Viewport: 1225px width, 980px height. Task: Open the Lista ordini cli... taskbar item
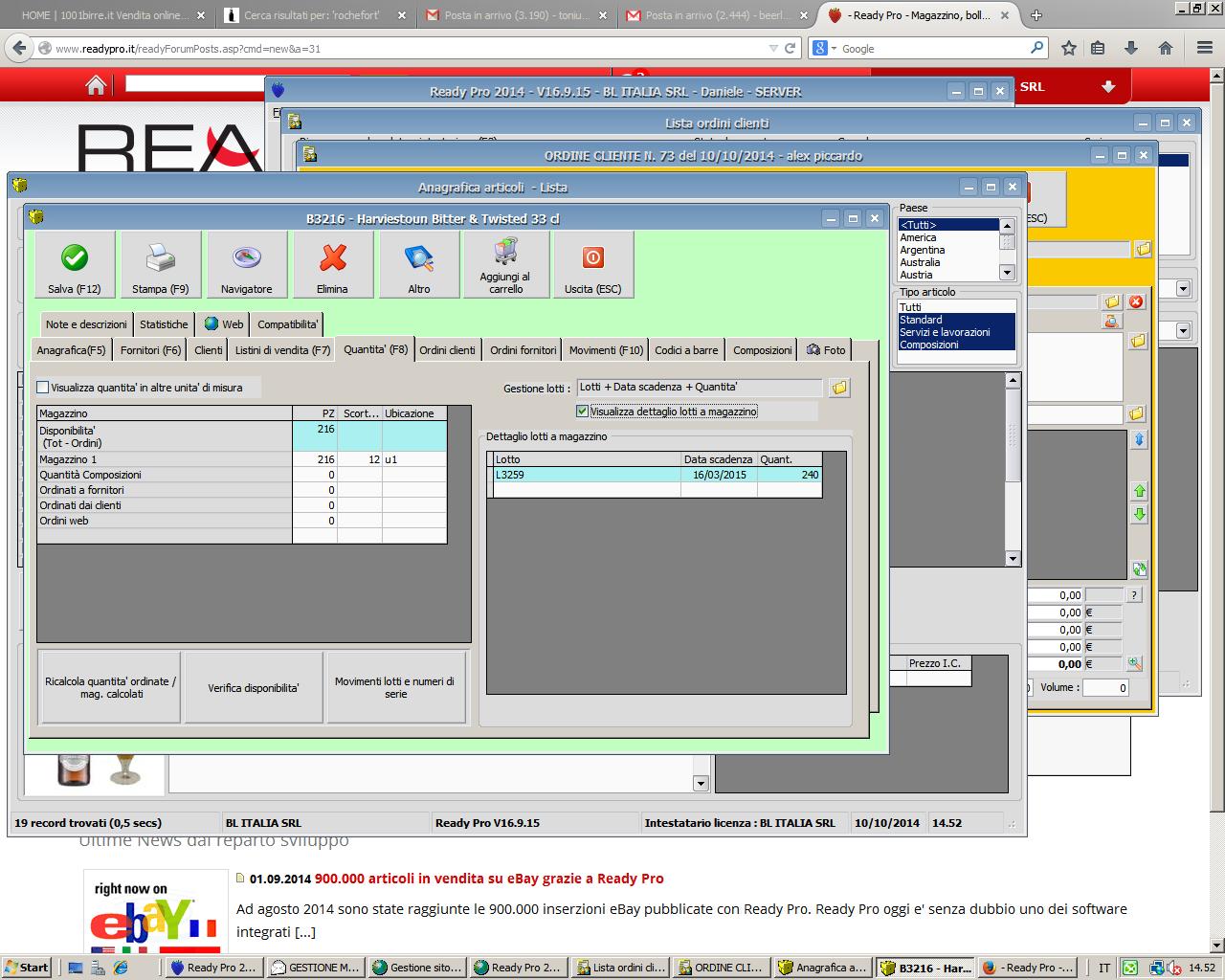click(619, 968)
